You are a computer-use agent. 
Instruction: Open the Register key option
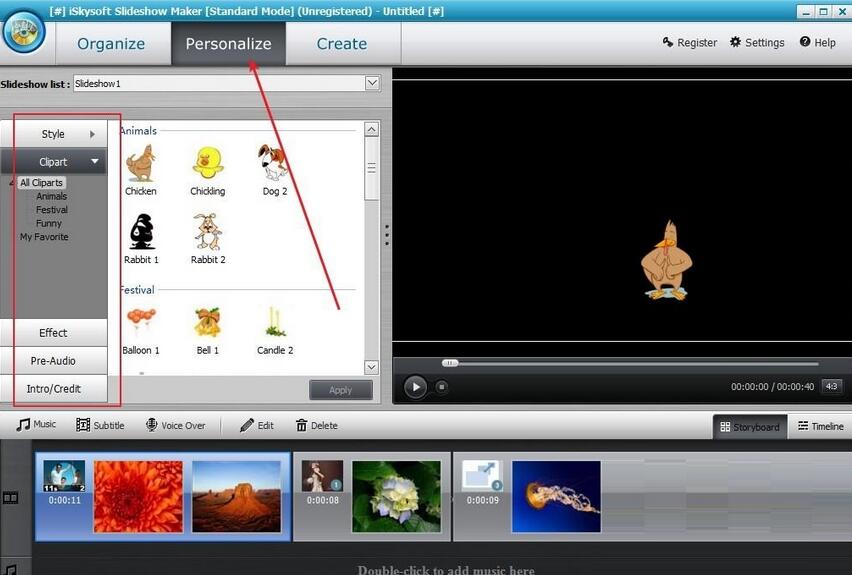tap(690, 42)
